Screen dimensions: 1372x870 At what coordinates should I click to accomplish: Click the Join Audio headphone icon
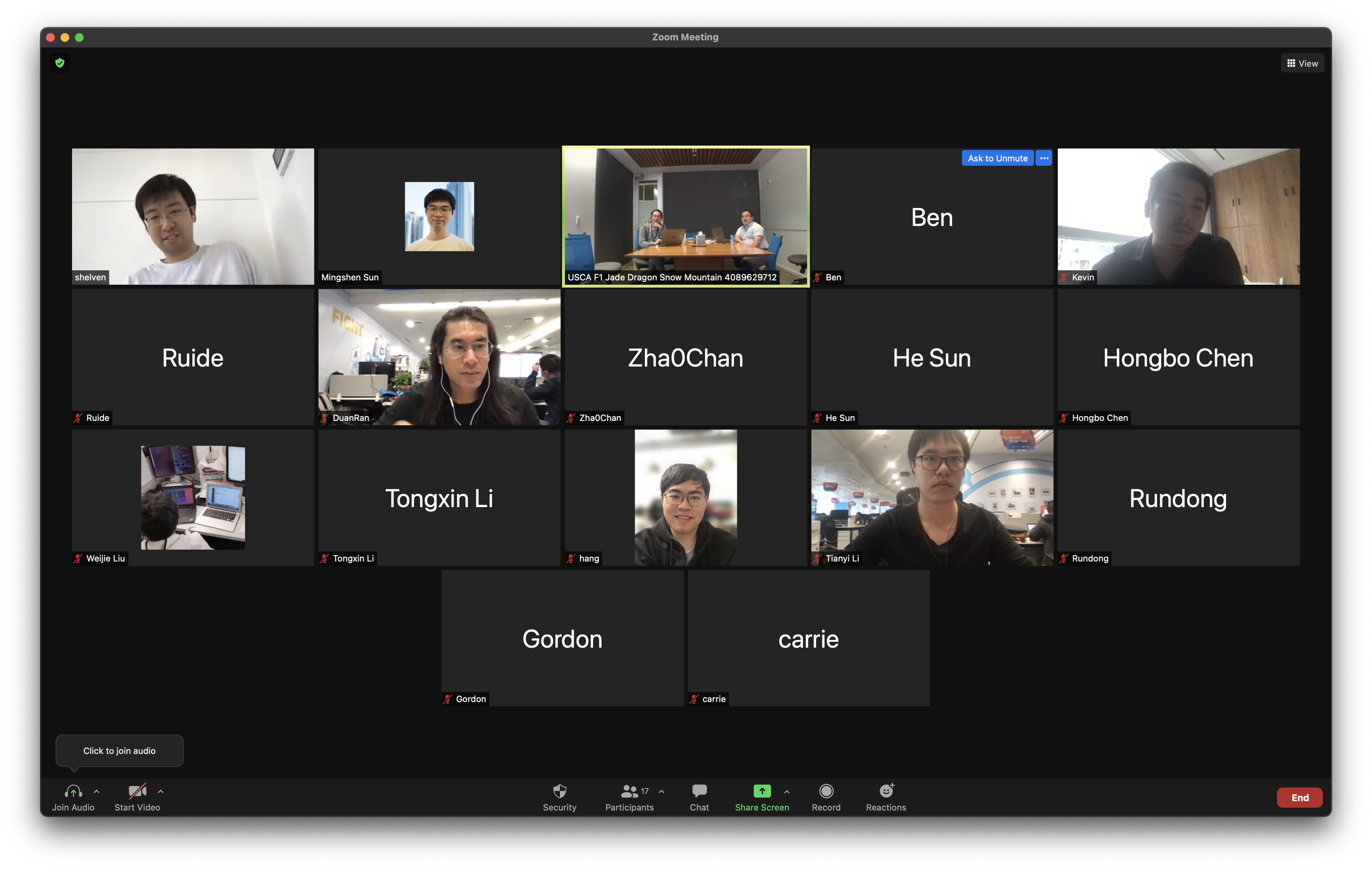(x=73, y=791)
